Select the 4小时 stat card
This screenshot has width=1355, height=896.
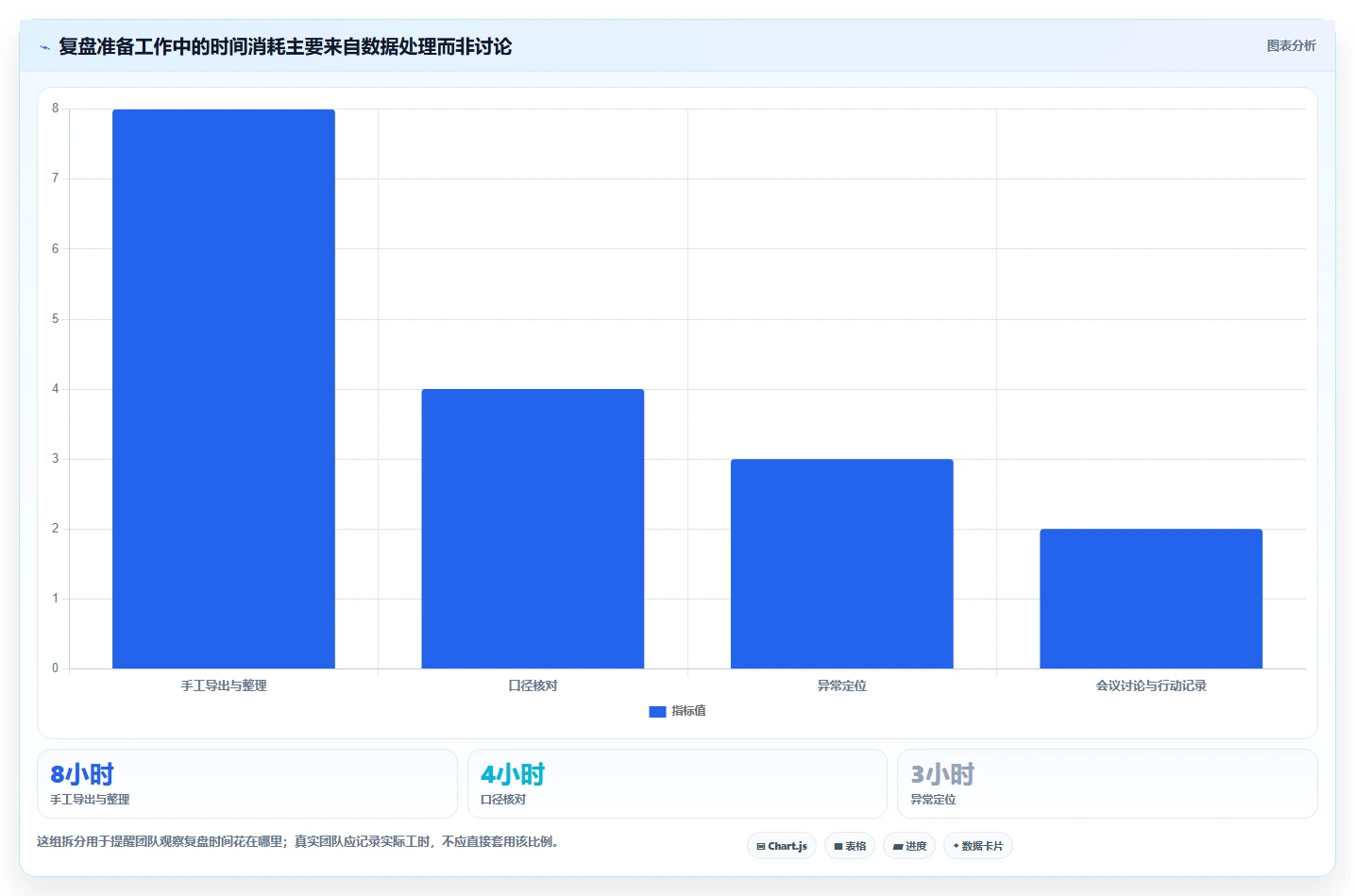677,784
